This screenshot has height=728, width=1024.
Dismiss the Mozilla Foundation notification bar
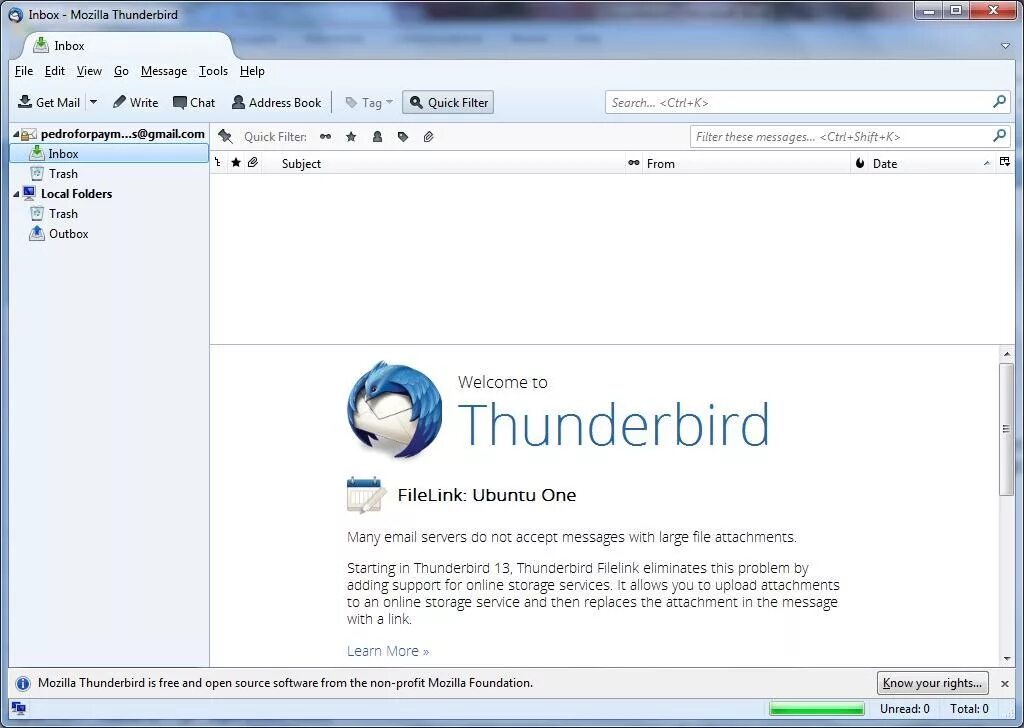(x=1005, y=684)
